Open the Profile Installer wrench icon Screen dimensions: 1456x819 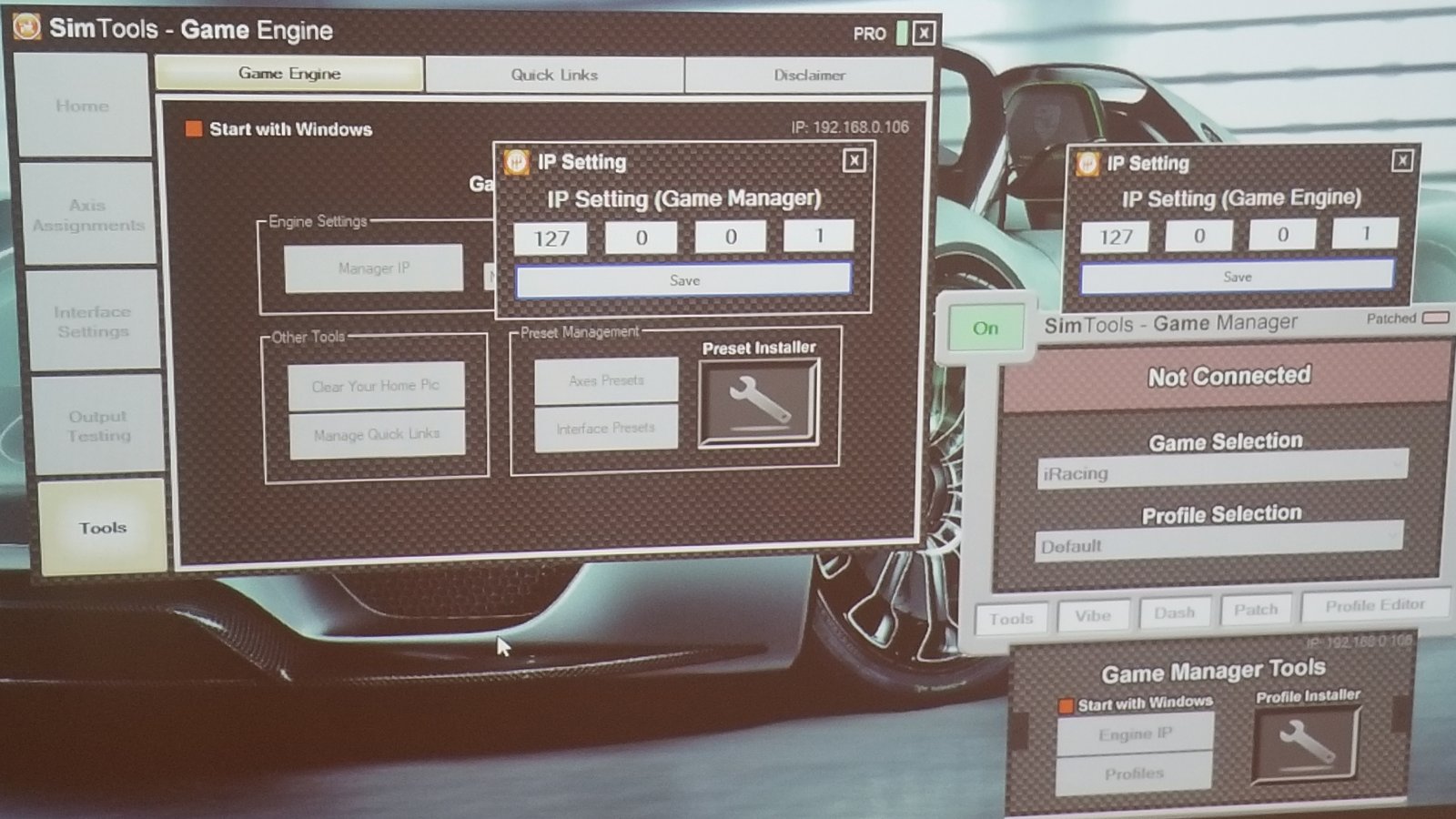tap(1305, 744)
